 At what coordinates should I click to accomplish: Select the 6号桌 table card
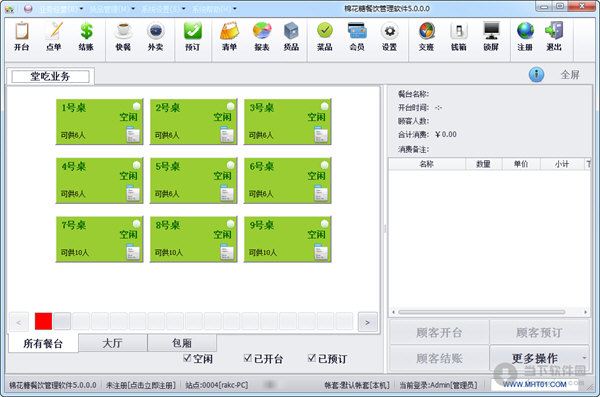coord(287,180)
